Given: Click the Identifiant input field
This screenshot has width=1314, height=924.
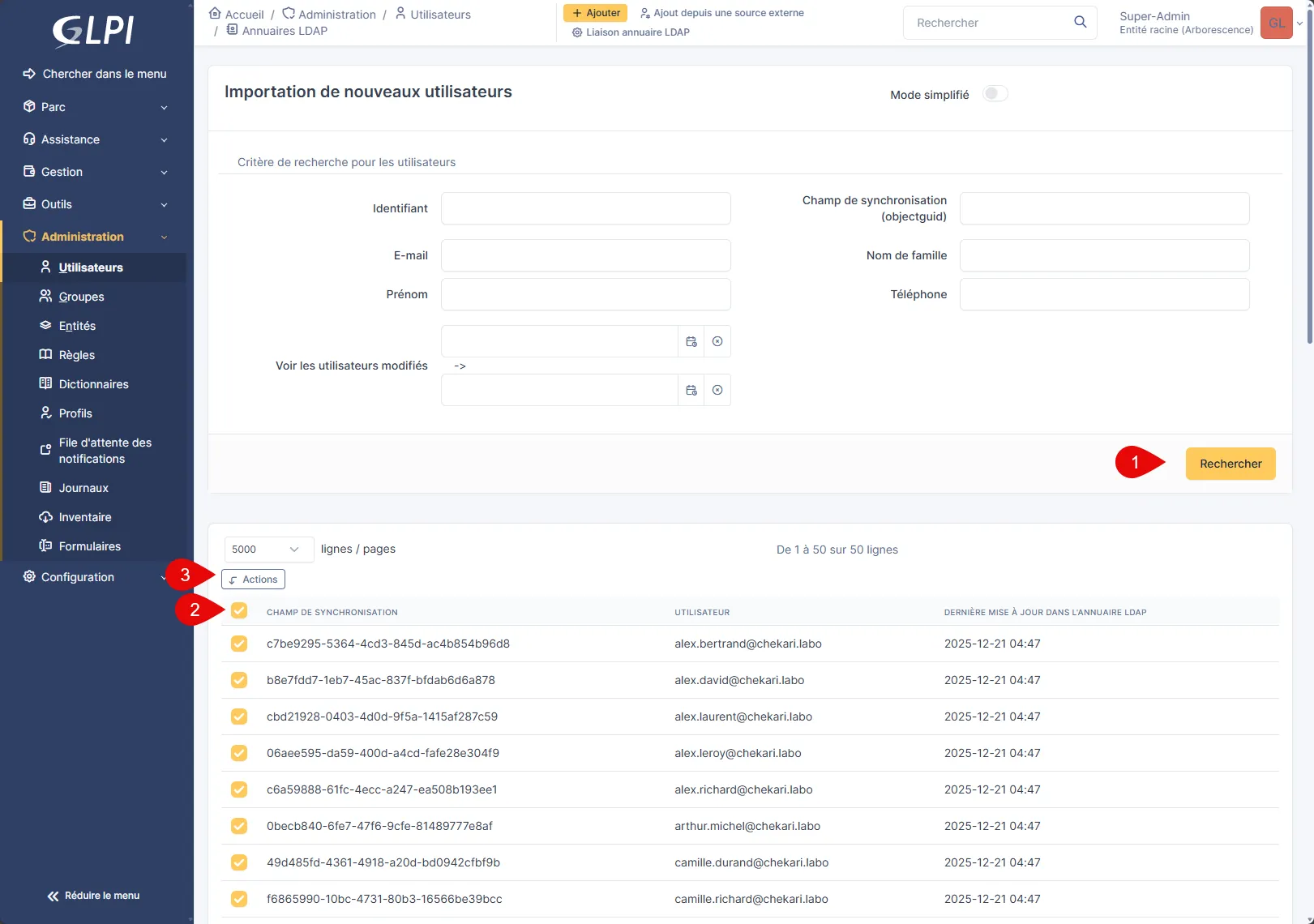Looking at the screenshot, I should point(585,208).
